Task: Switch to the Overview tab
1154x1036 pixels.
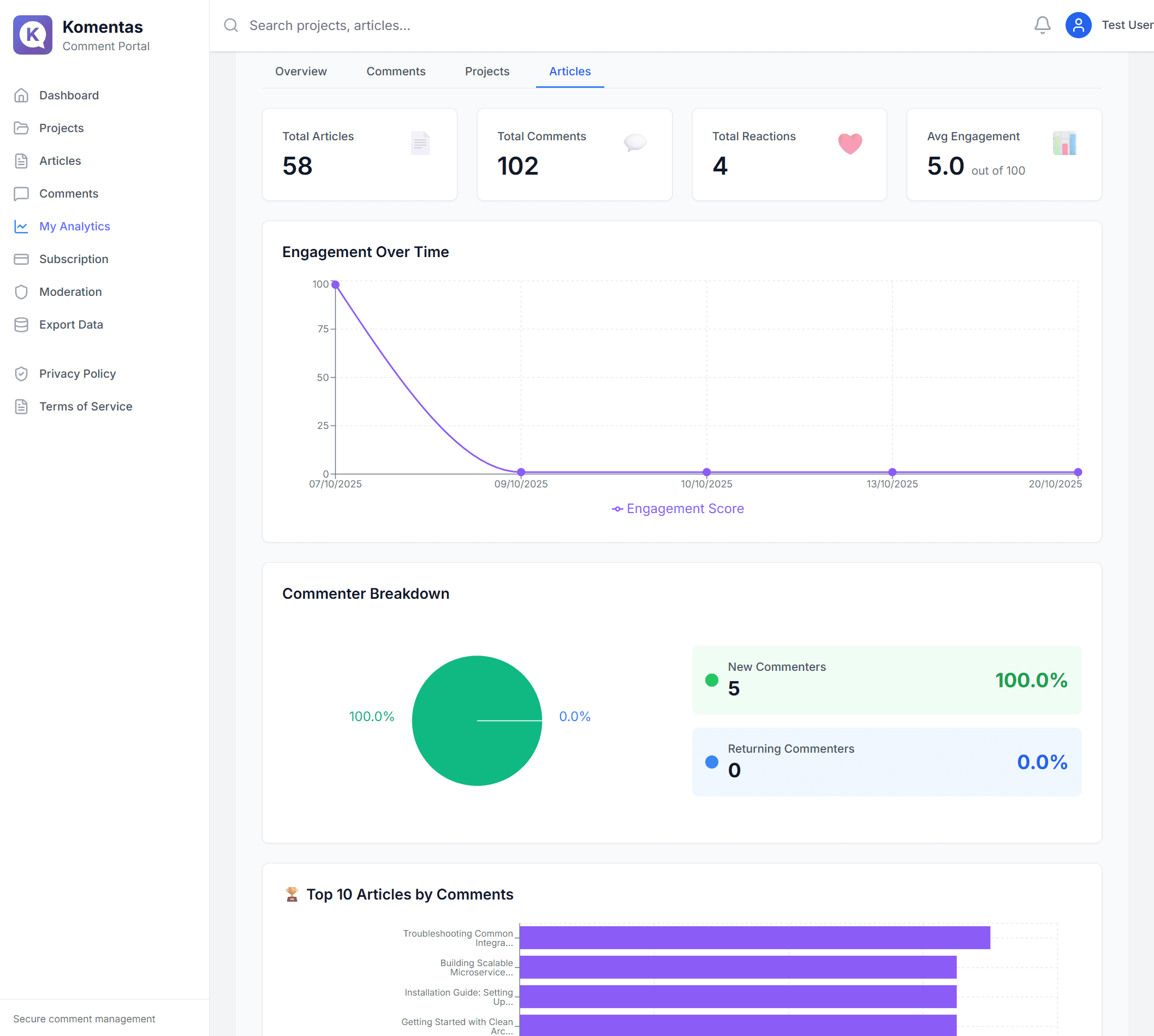Action: pos(301,71)
